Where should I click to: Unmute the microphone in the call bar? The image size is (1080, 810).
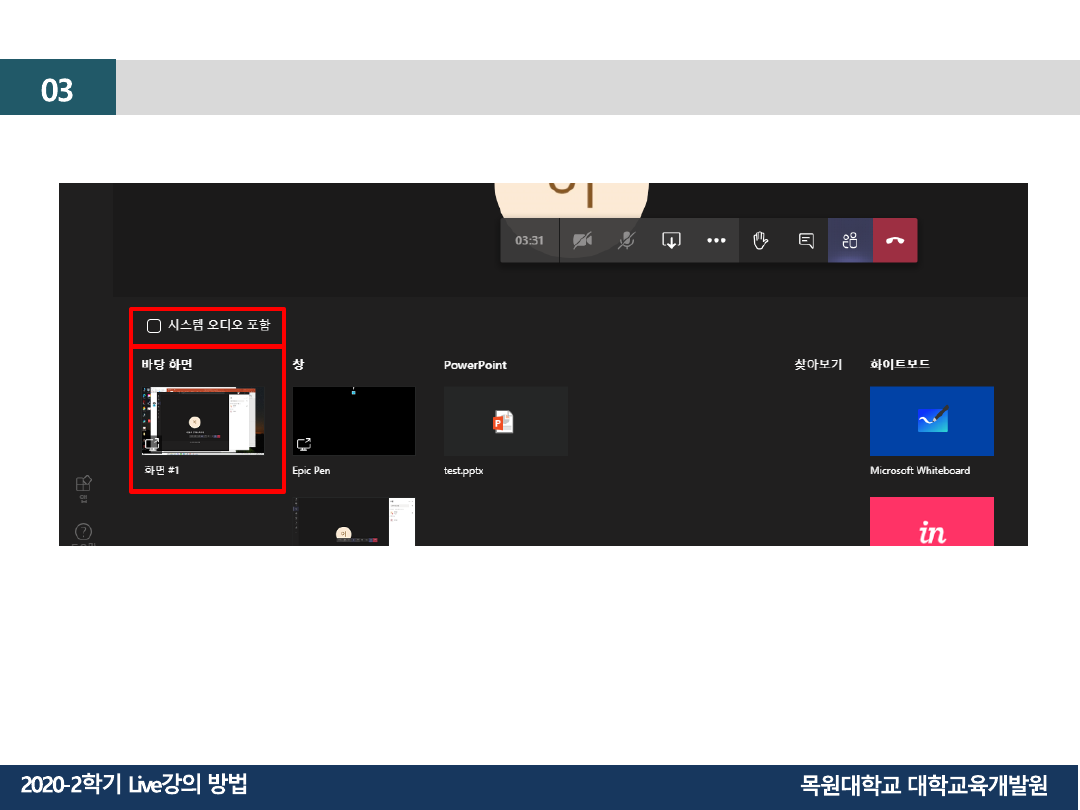[626, 240]
